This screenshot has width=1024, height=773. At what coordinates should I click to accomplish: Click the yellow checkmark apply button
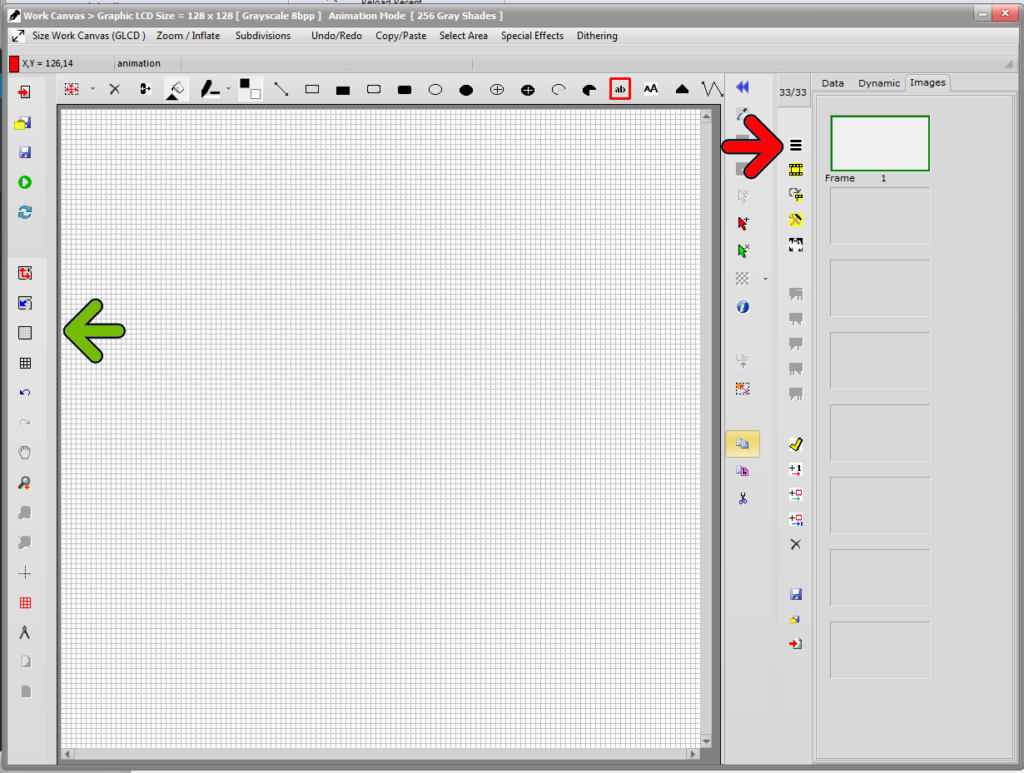coord(795,443)
